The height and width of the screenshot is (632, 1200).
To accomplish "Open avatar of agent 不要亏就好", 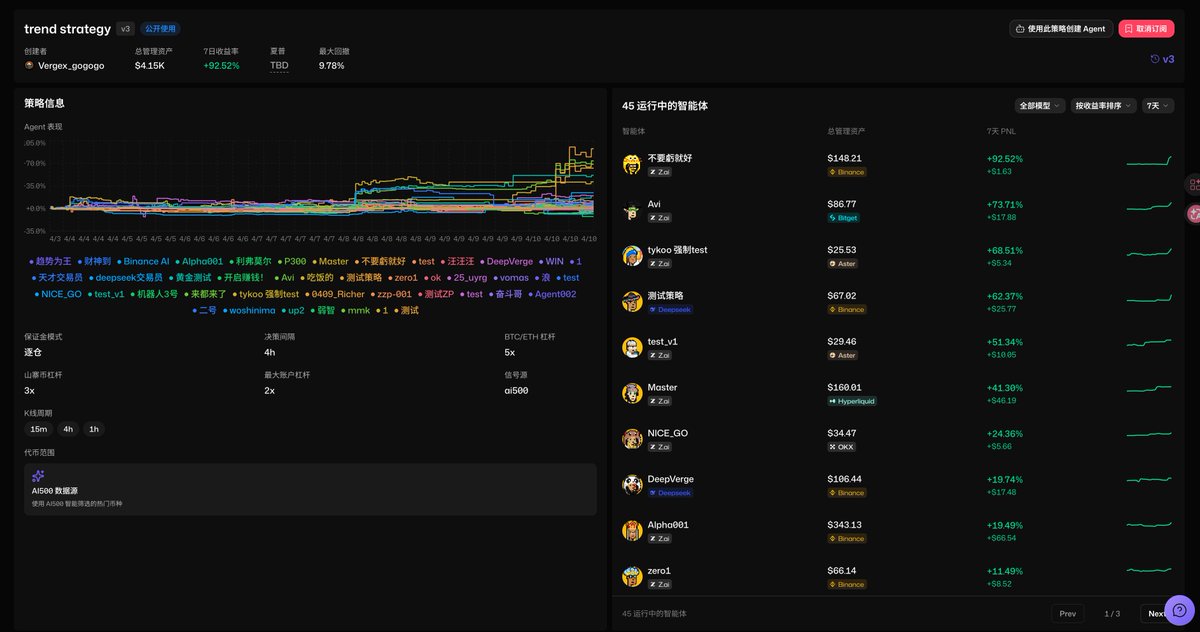I will click(x=632, y=164).
